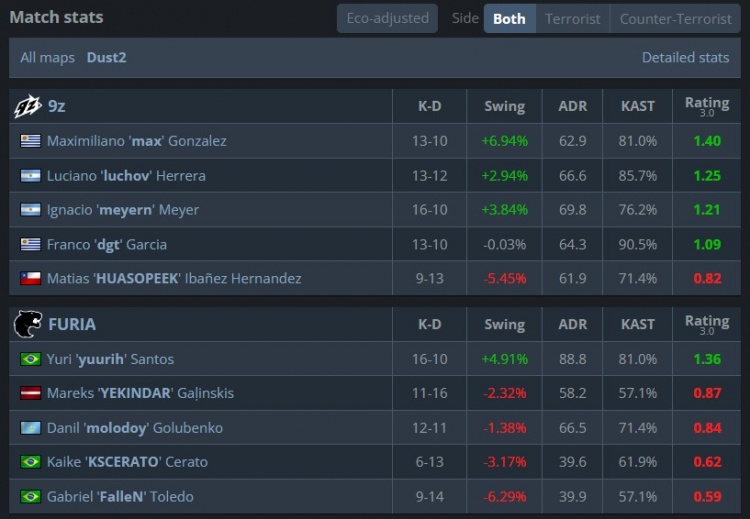Viewport: 750px width, 519px height.
Task: Select the Both side filter
Action: pyautogui.click(x=509, y=19)
